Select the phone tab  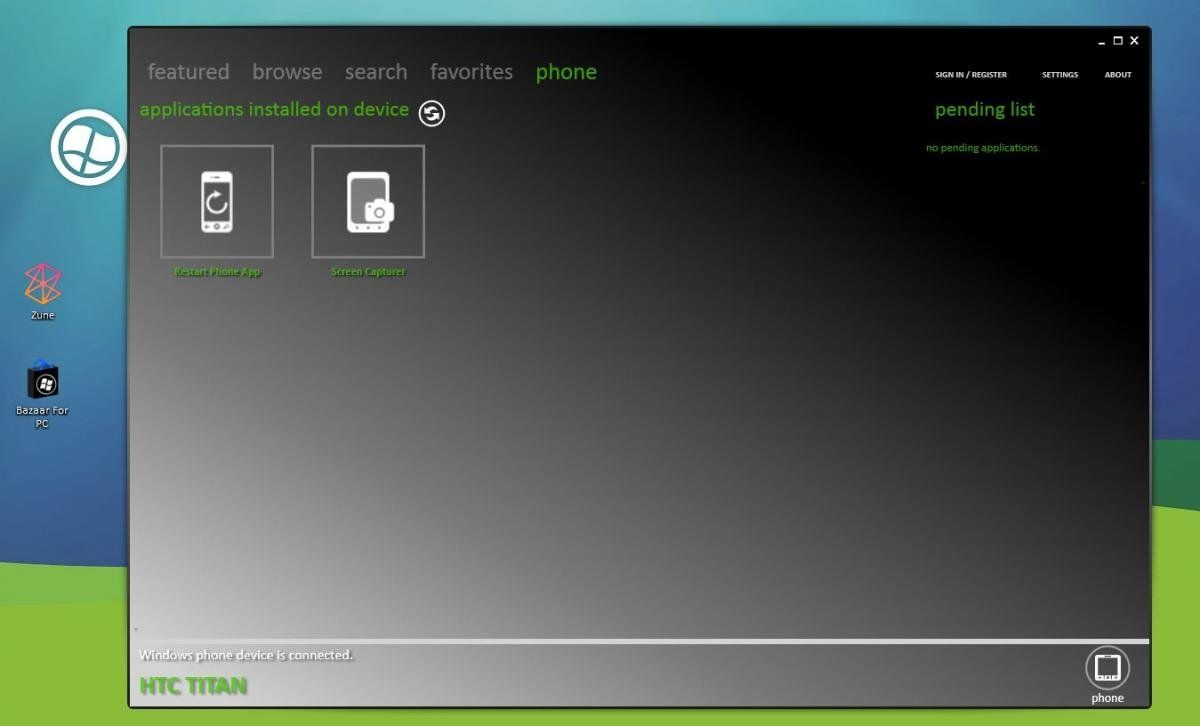tap(565, 71)
